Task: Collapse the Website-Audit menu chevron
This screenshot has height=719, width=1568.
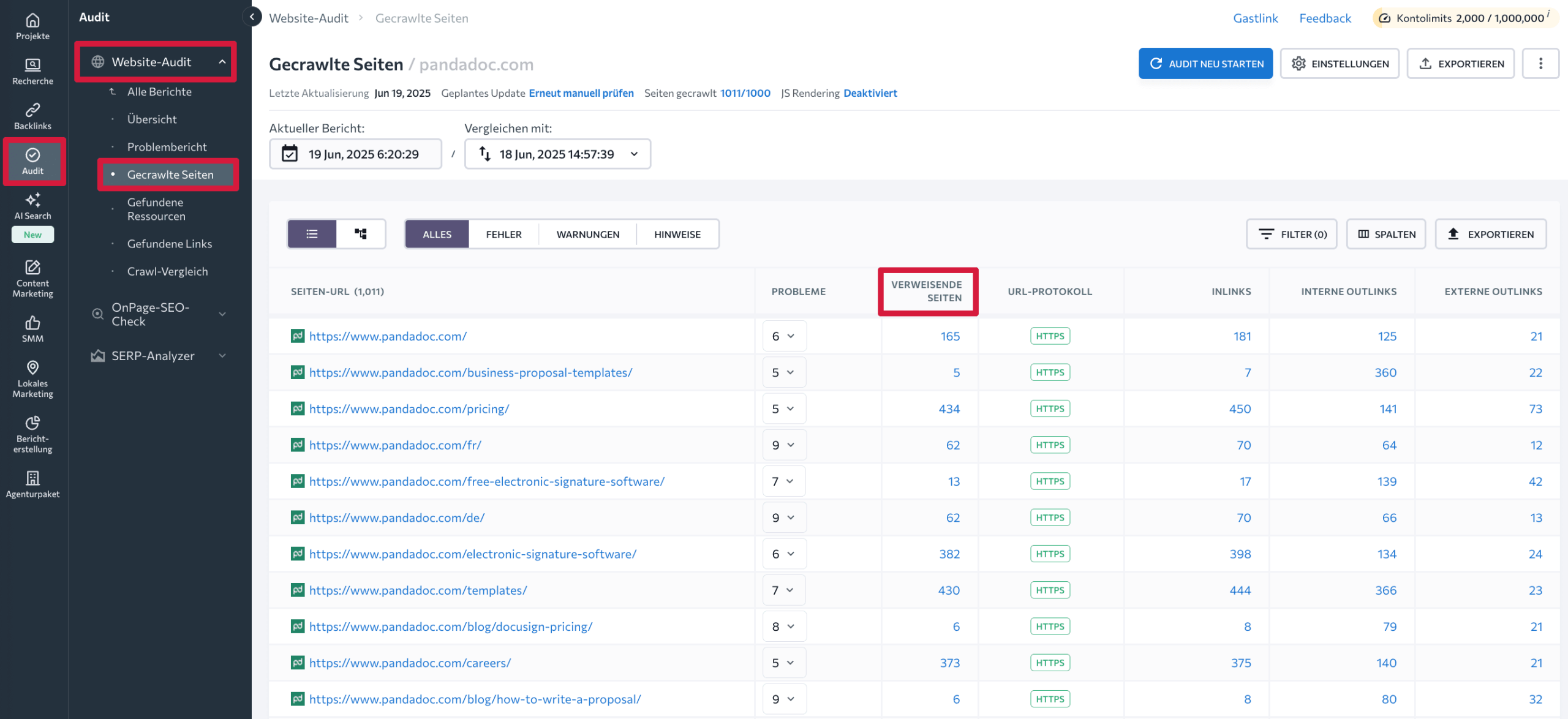Action: click(222, 62)
